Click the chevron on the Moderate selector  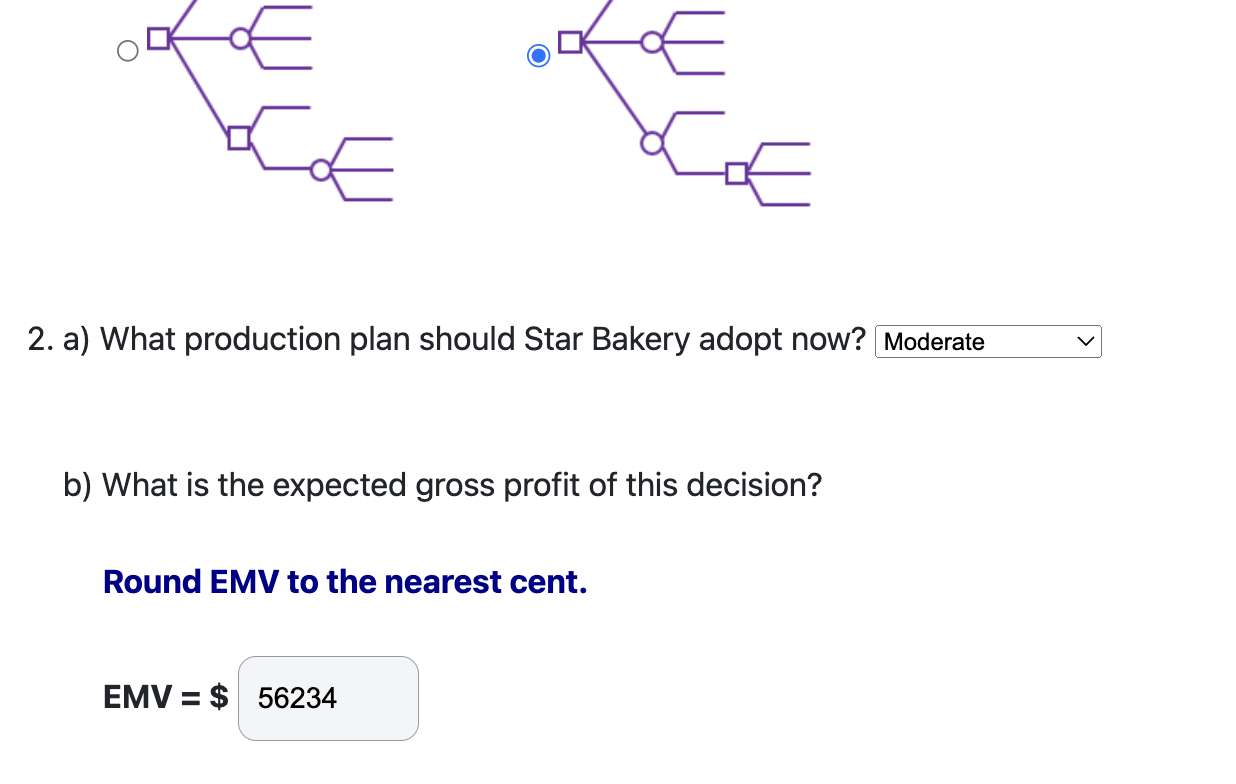pos(1084,341)
